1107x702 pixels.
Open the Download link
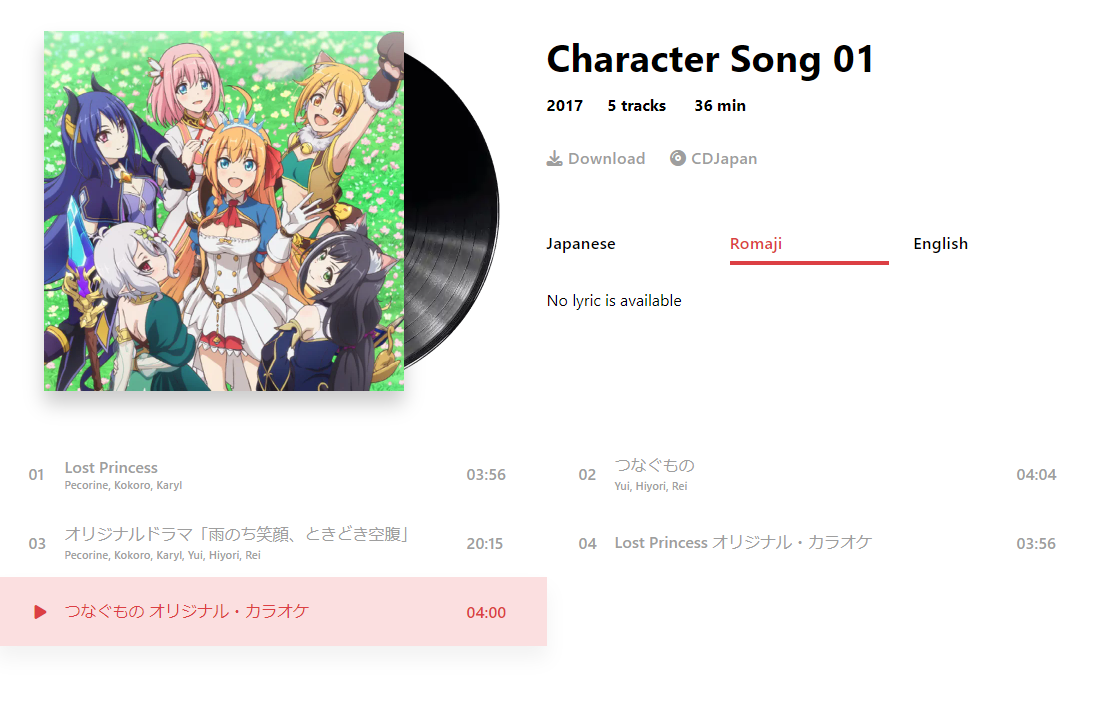pos(596,158)
